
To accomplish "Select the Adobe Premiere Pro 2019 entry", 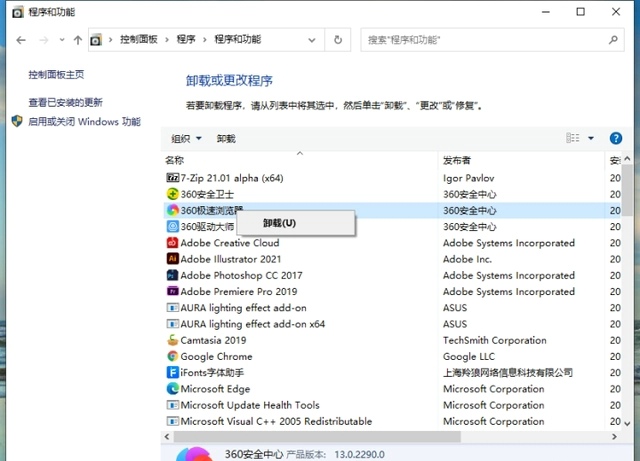I will pos(392,291).
